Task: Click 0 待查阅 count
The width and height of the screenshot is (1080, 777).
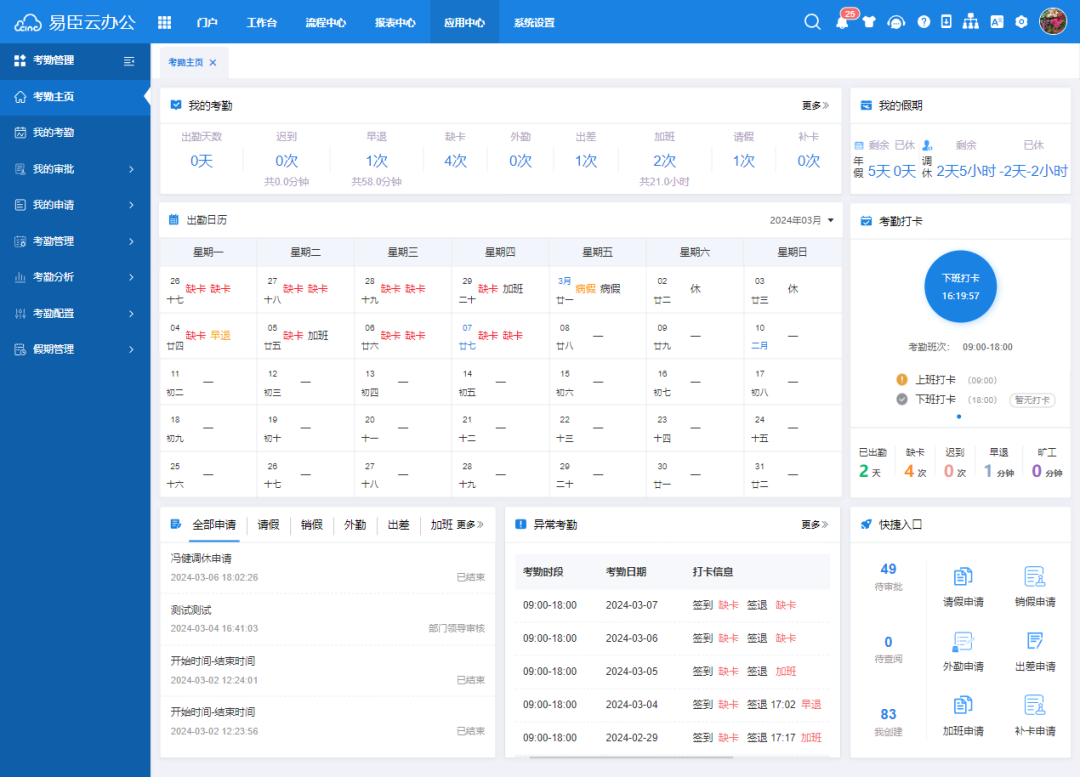Action: (x=889, y=650)
